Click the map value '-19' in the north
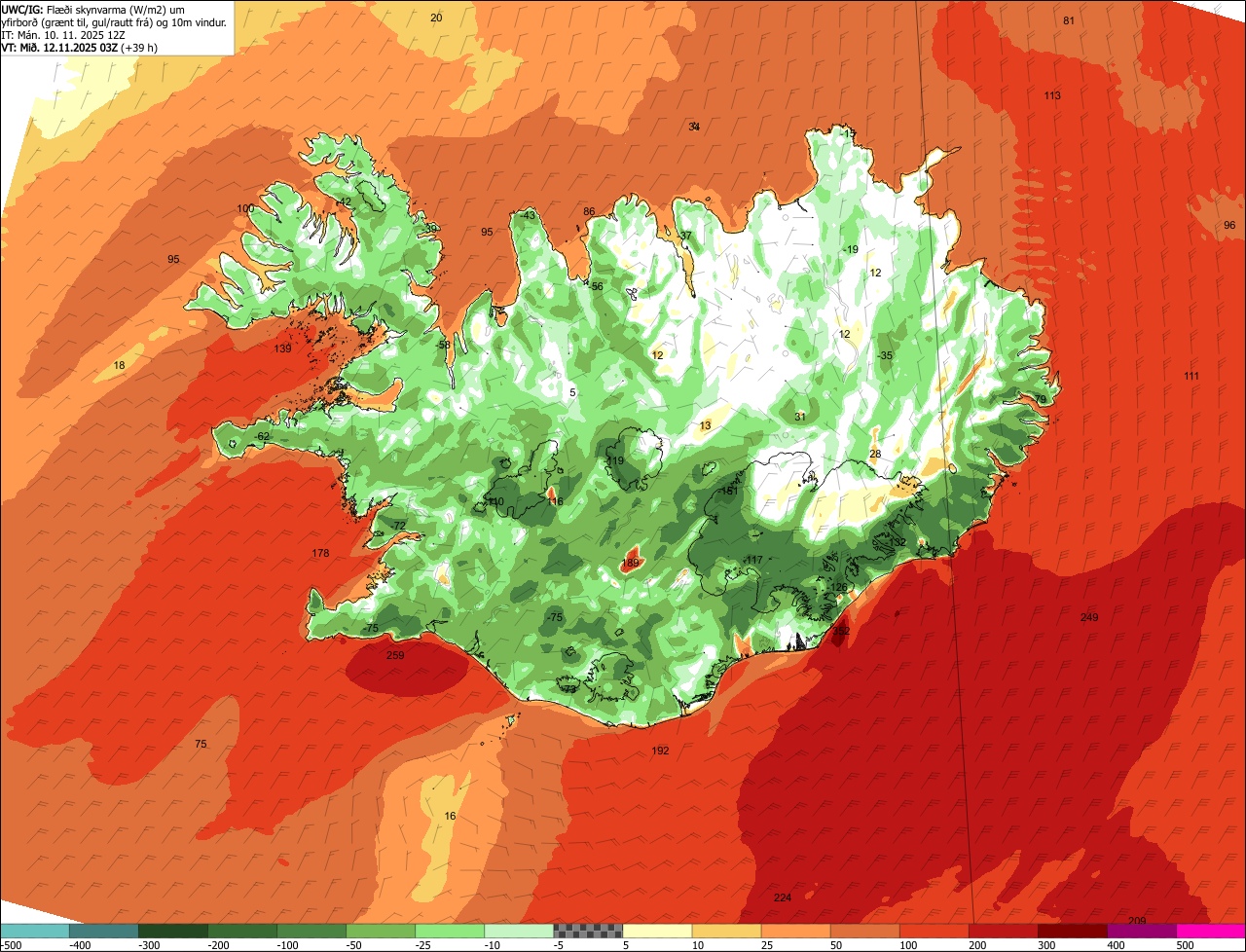This screenshot has width=1246, height=952. (x=850, y=249)
